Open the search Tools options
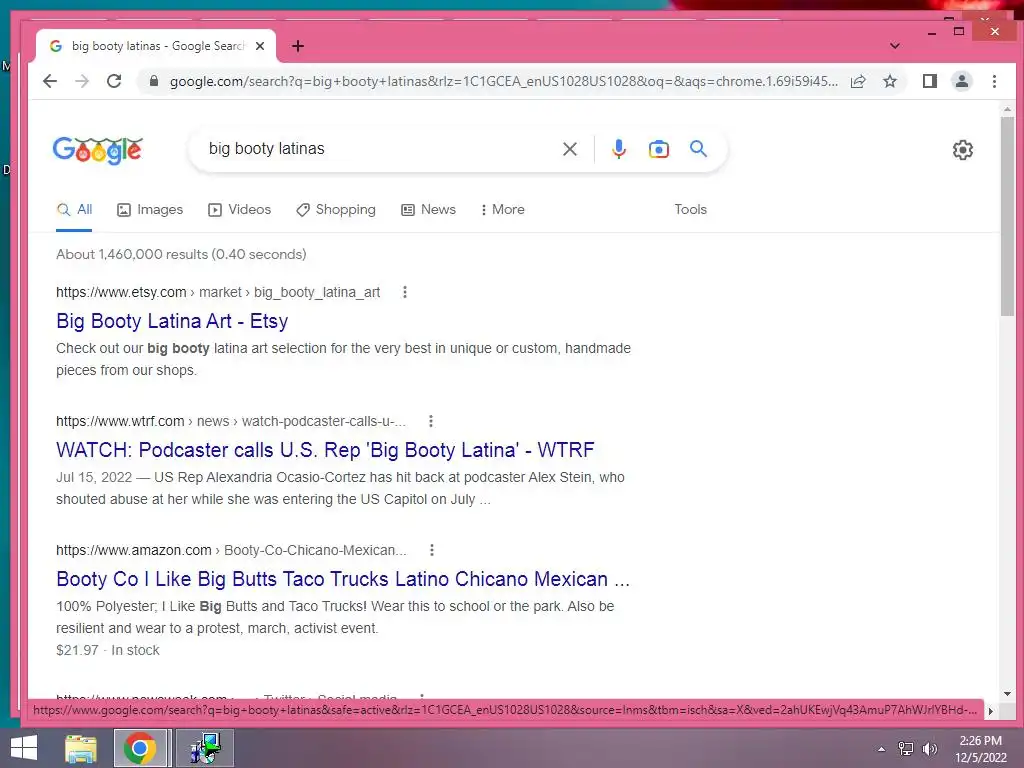Image resolution: width=1024 pixels, height=768 pixels. point(690,210)
